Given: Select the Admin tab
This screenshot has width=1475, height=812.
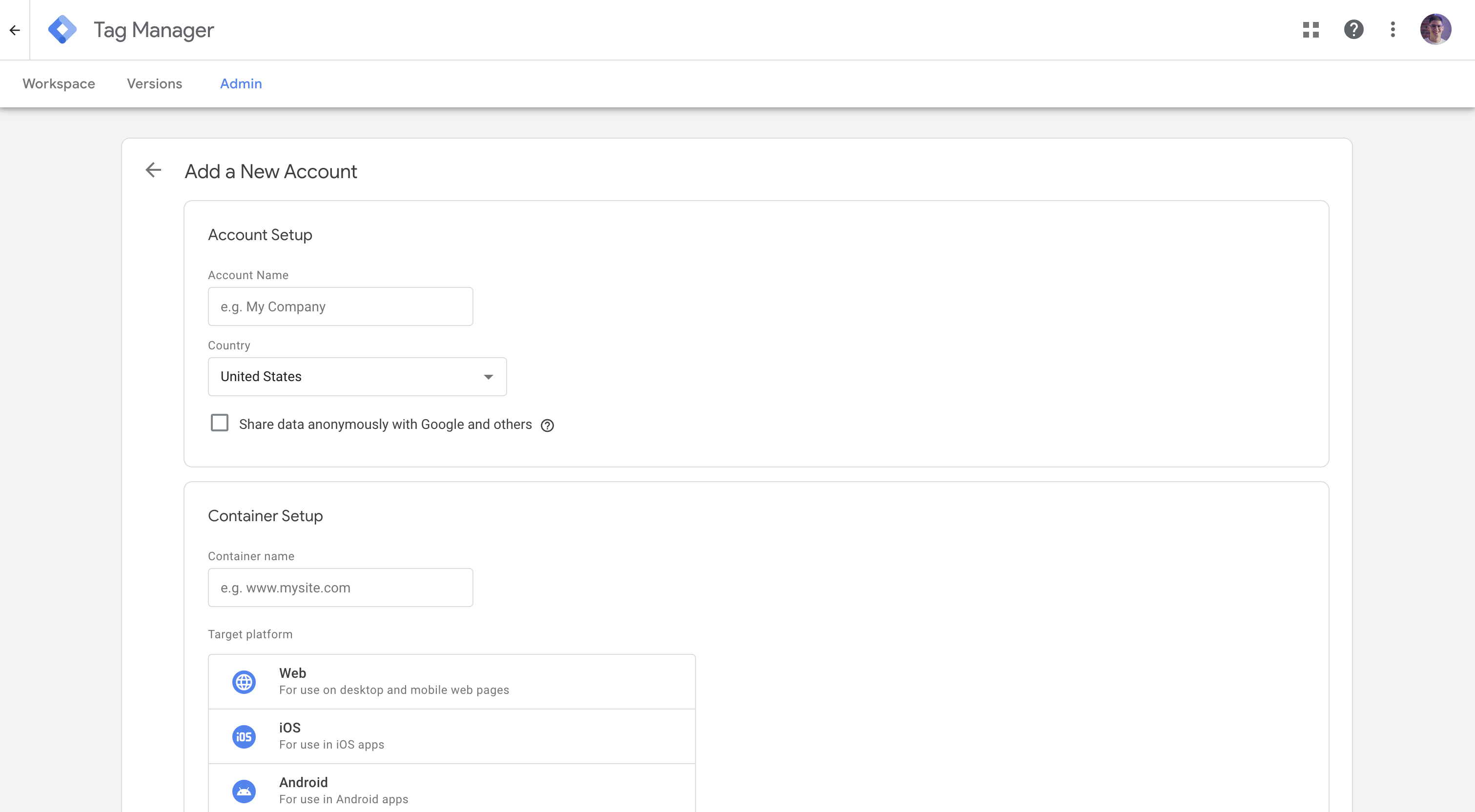Looking at the screenshot, I should (241, 83).
